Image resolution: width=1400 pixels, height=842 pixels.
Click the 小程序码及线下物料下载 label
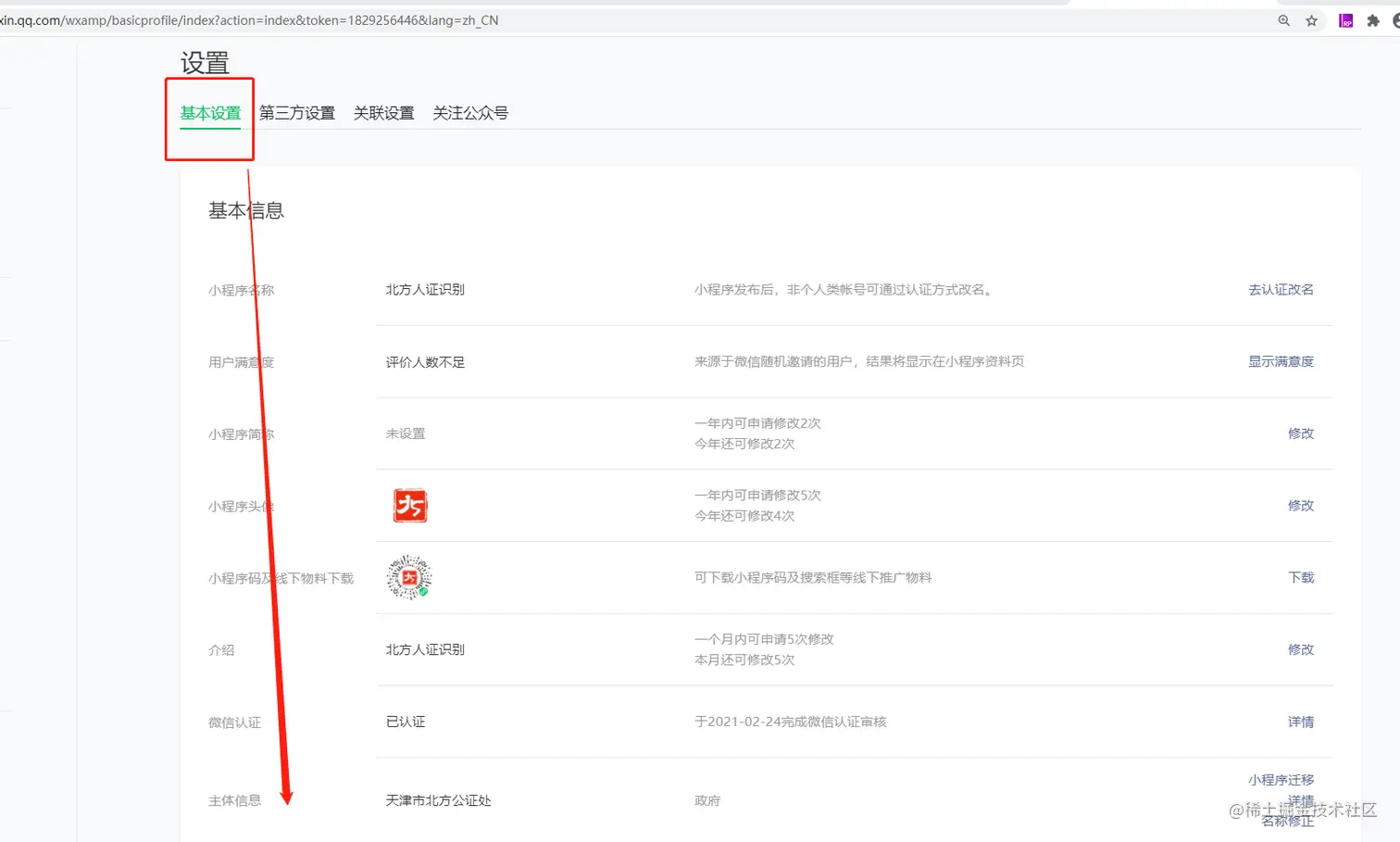click(281, 578)
